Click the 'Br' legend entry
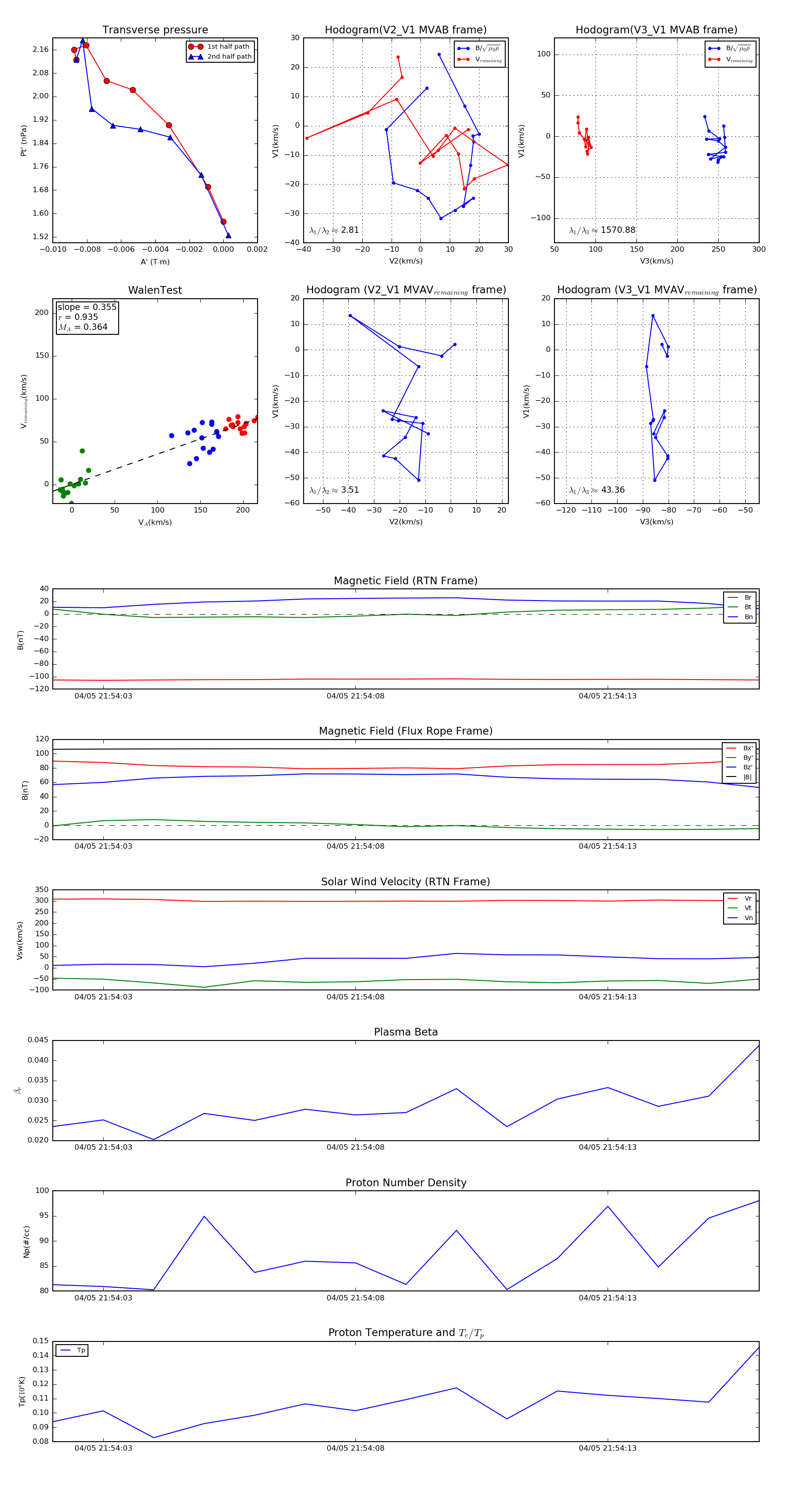 [740, 598]
